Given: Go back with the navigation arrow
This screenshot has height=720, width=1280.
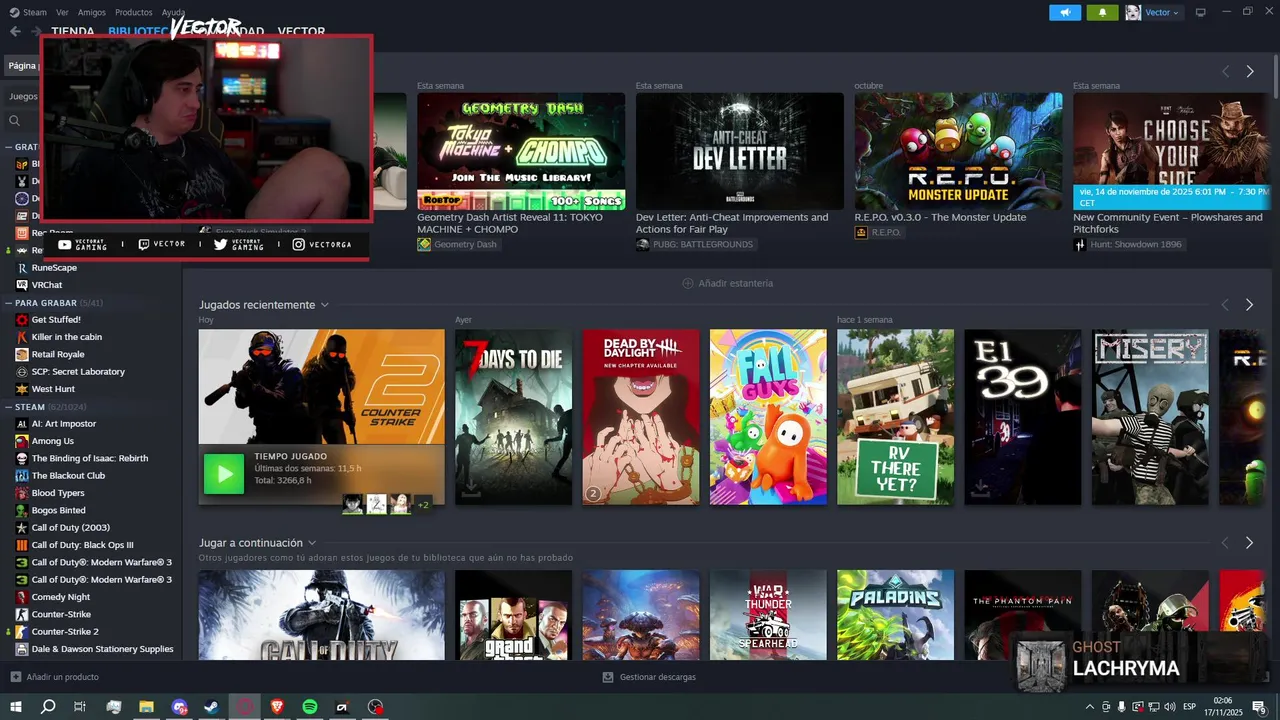Looking at the screenshot, I should coord(15,31).
